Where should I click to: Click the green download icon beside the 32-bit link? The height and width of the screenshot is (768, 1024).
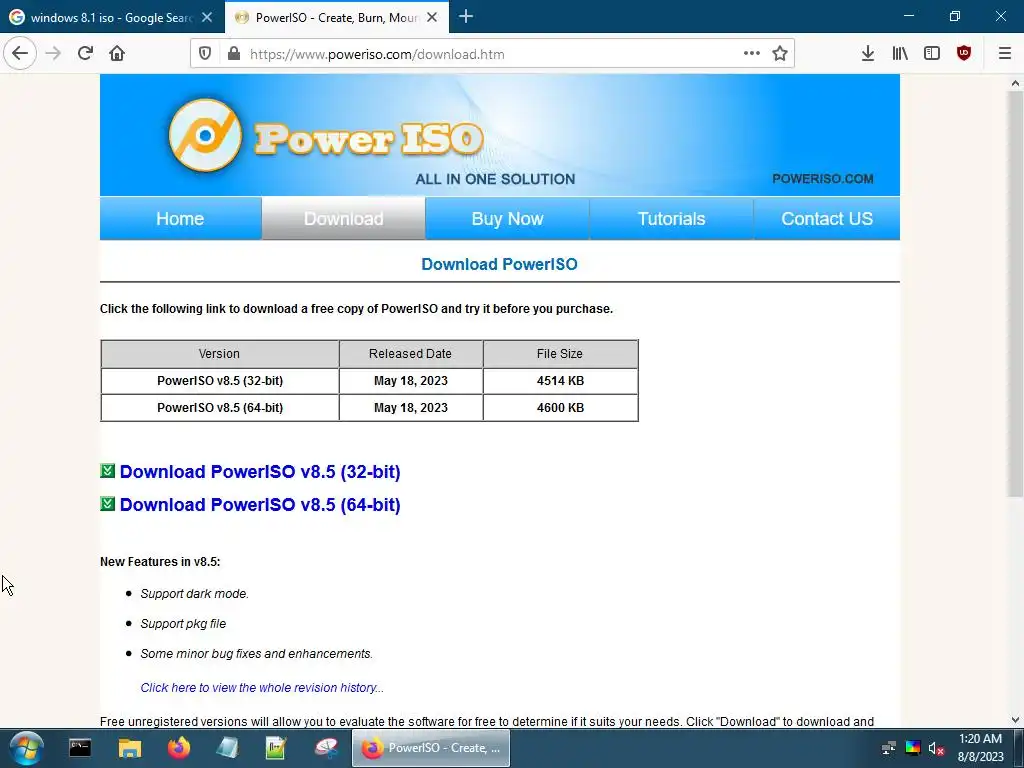[x=108, y=471]
